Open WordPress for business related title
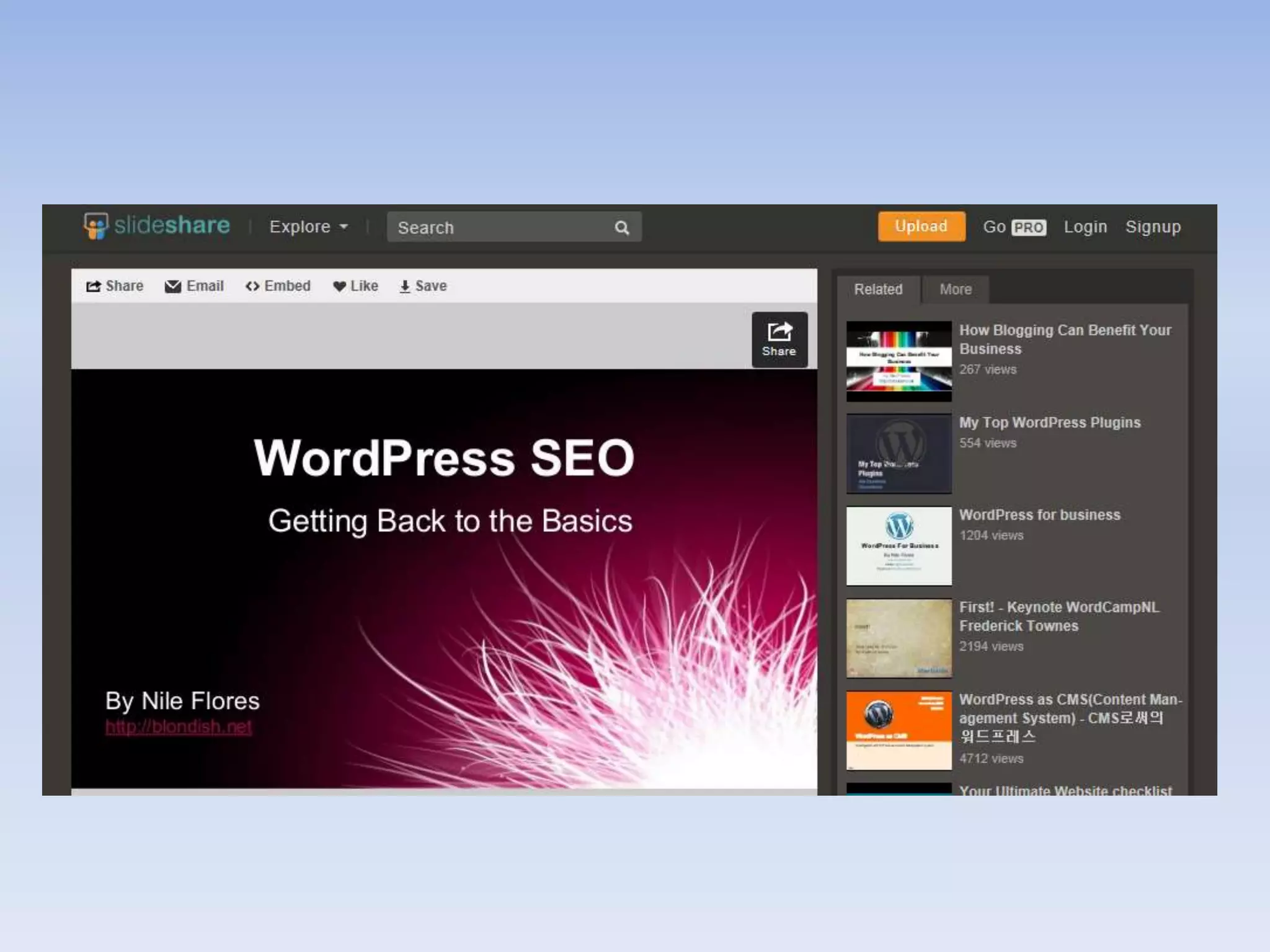Viewport: 1270px width, 952px height. coord(1039,515)
